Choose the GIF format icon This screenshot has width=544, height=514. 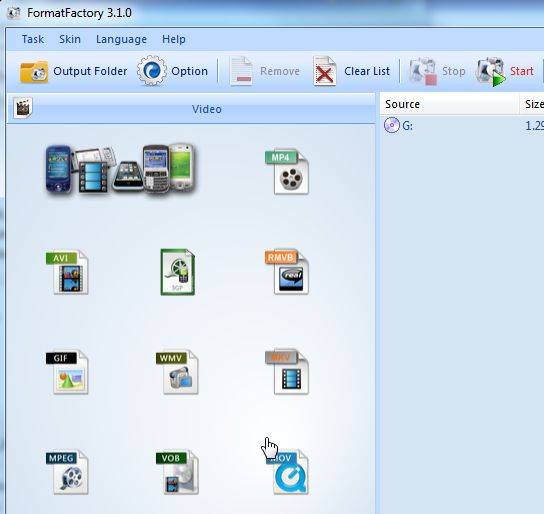coord(67,372)
